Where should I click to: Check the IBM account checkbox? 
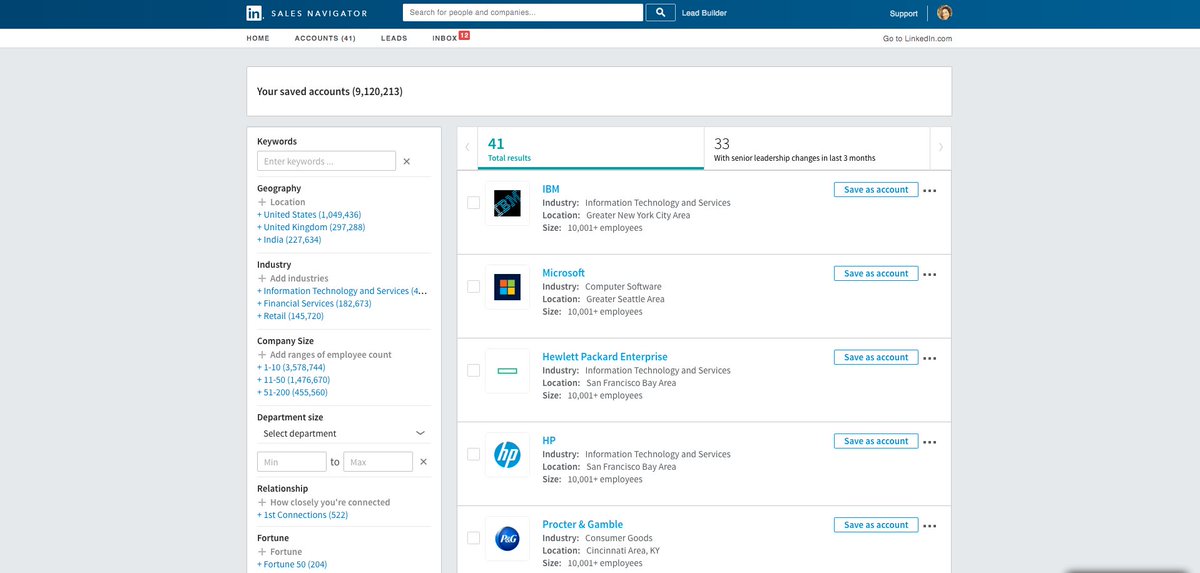click(x=474, y=203)
